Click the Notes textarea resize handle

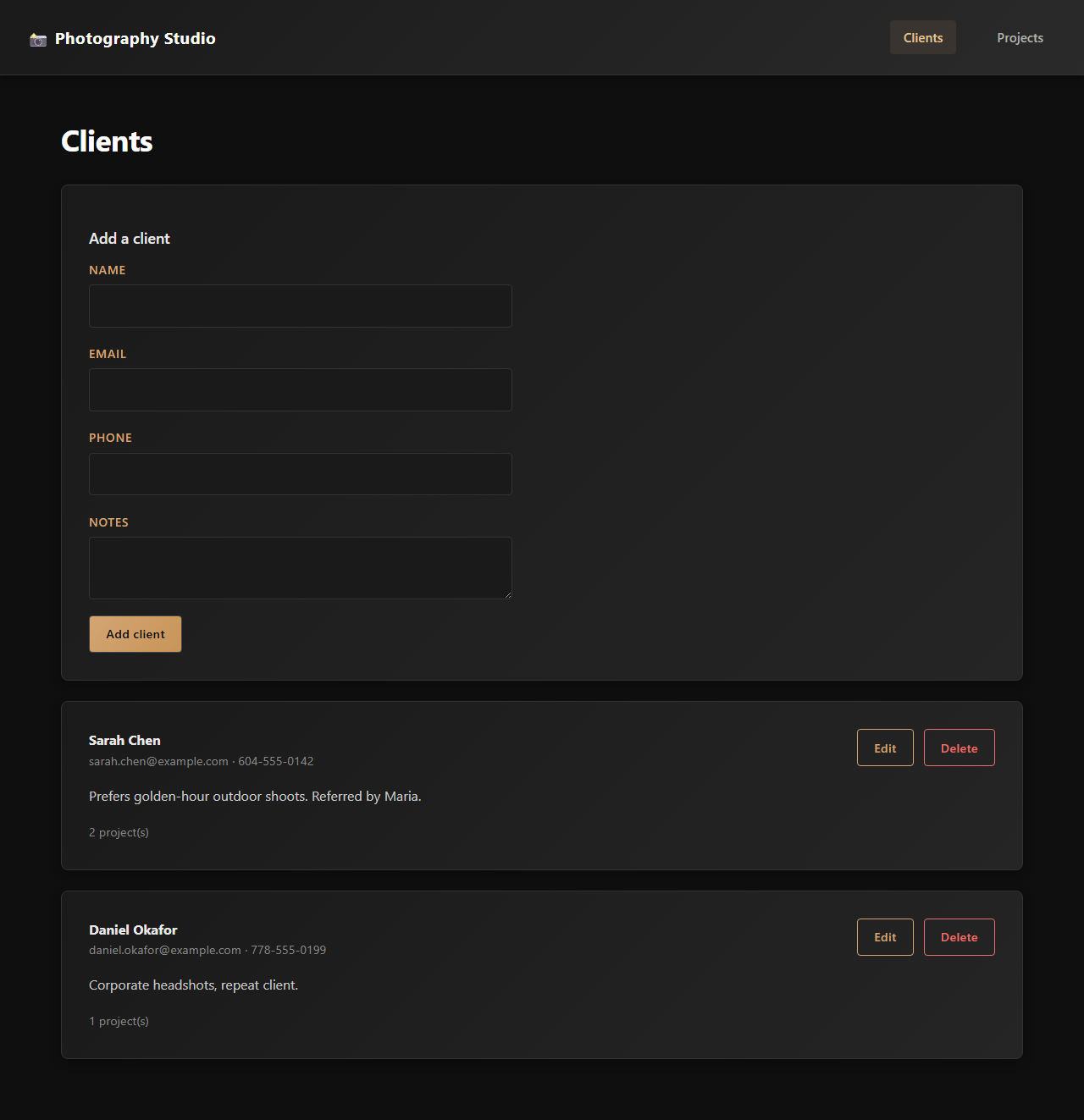(507, 594)
